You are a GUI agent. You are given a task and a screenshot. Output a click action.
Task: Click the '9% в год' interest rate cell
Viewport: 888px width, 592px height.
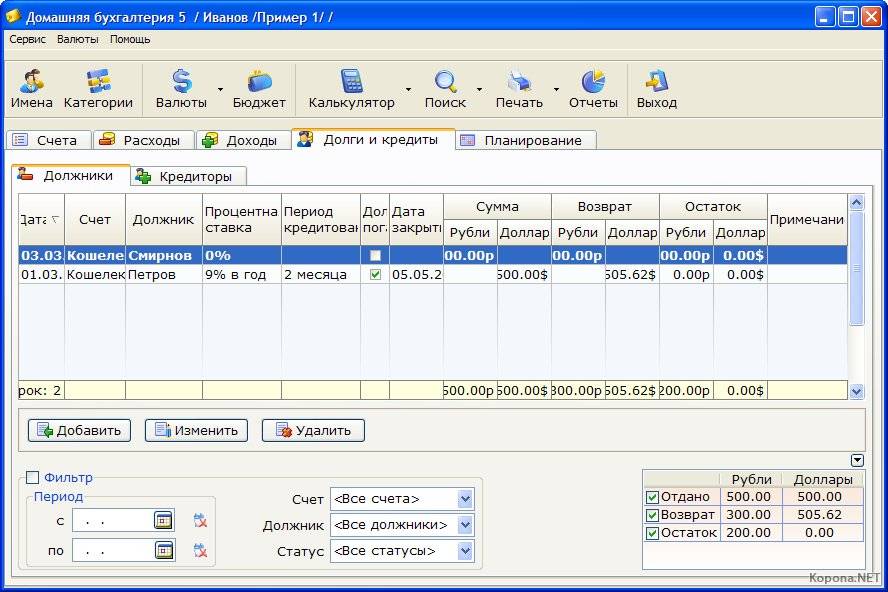click(x=242, y=275)
